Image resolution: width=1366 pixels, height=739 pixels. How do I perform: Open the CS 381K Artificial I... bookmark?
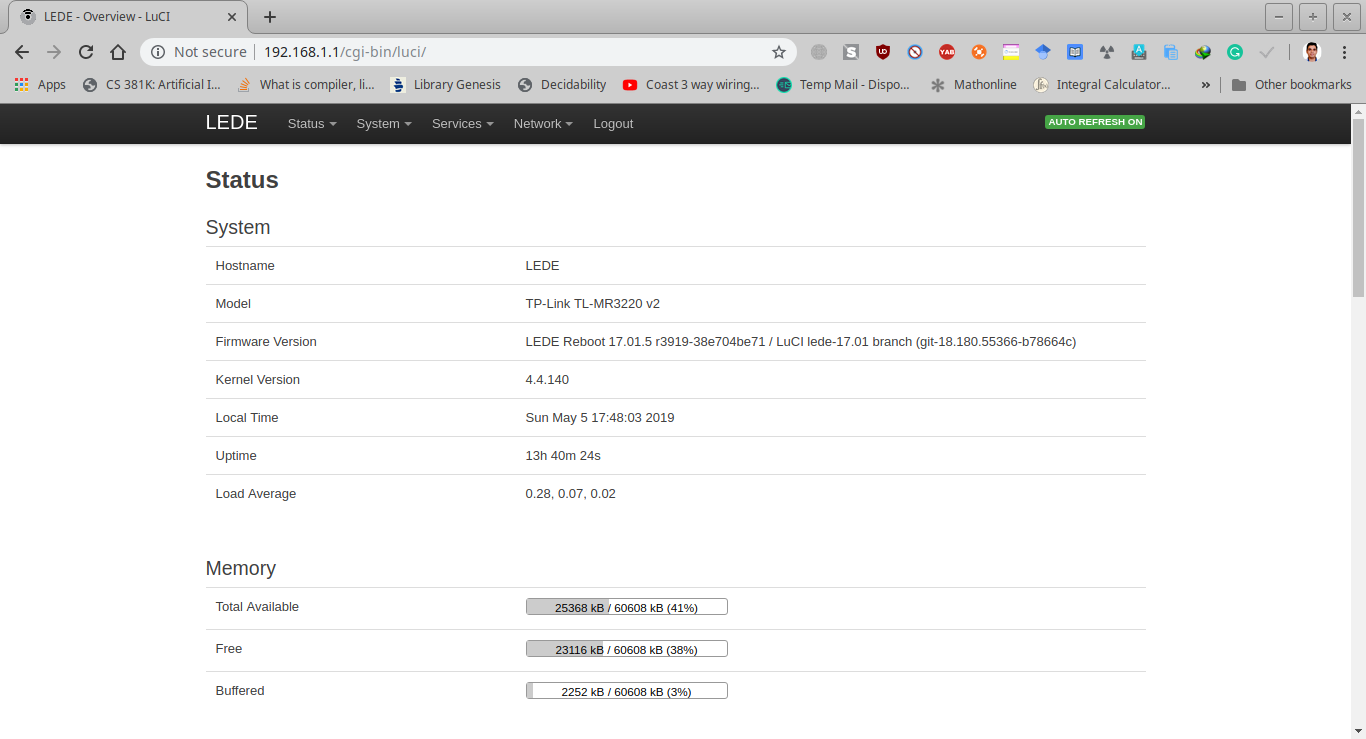152,85
